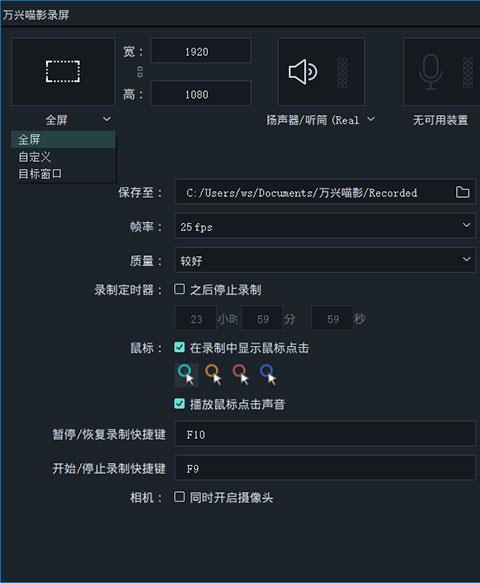Open the 较好 quality dropdown

[x=325, y=260]
